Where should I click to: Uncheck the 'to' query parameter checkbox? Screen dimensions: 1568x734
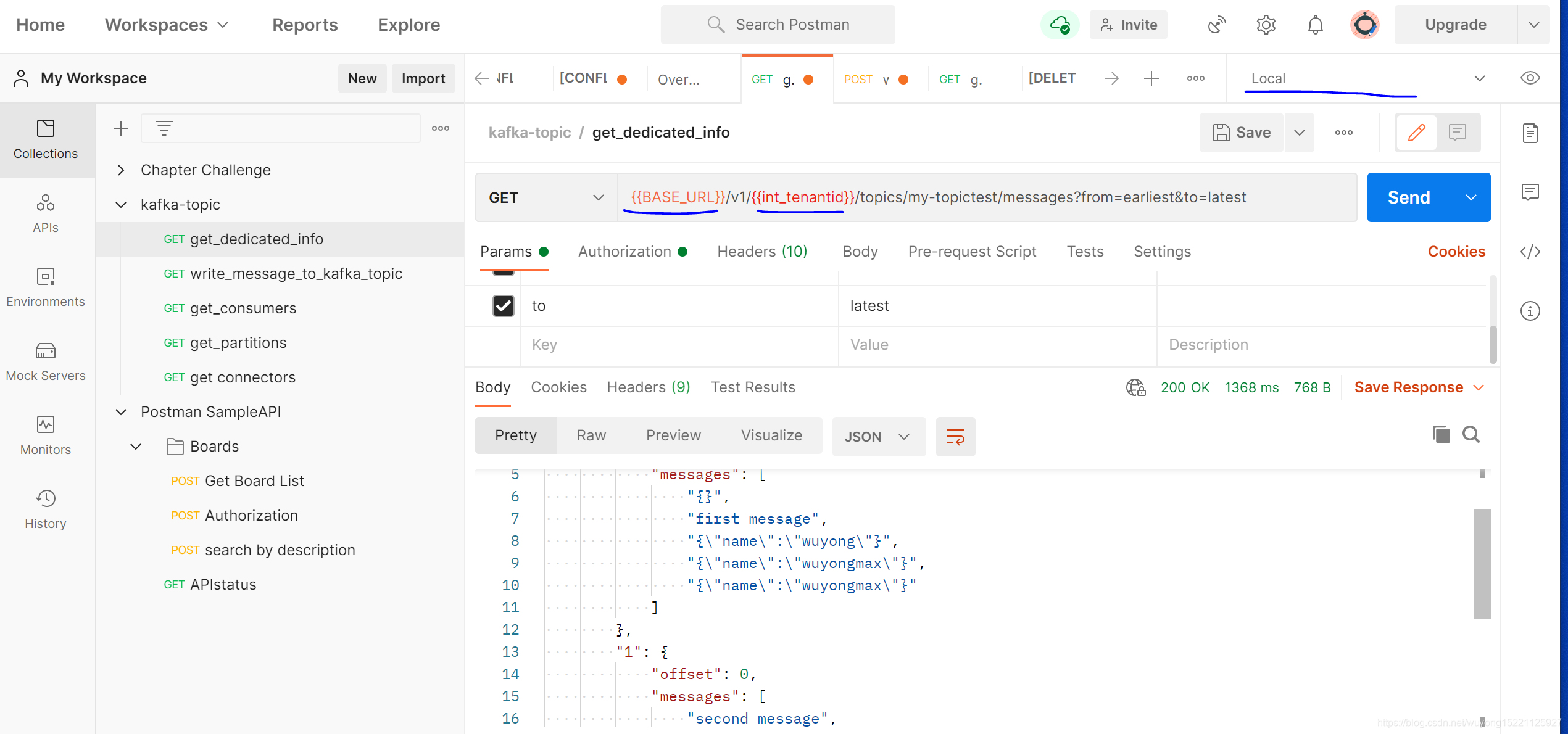tap(503, 305)
